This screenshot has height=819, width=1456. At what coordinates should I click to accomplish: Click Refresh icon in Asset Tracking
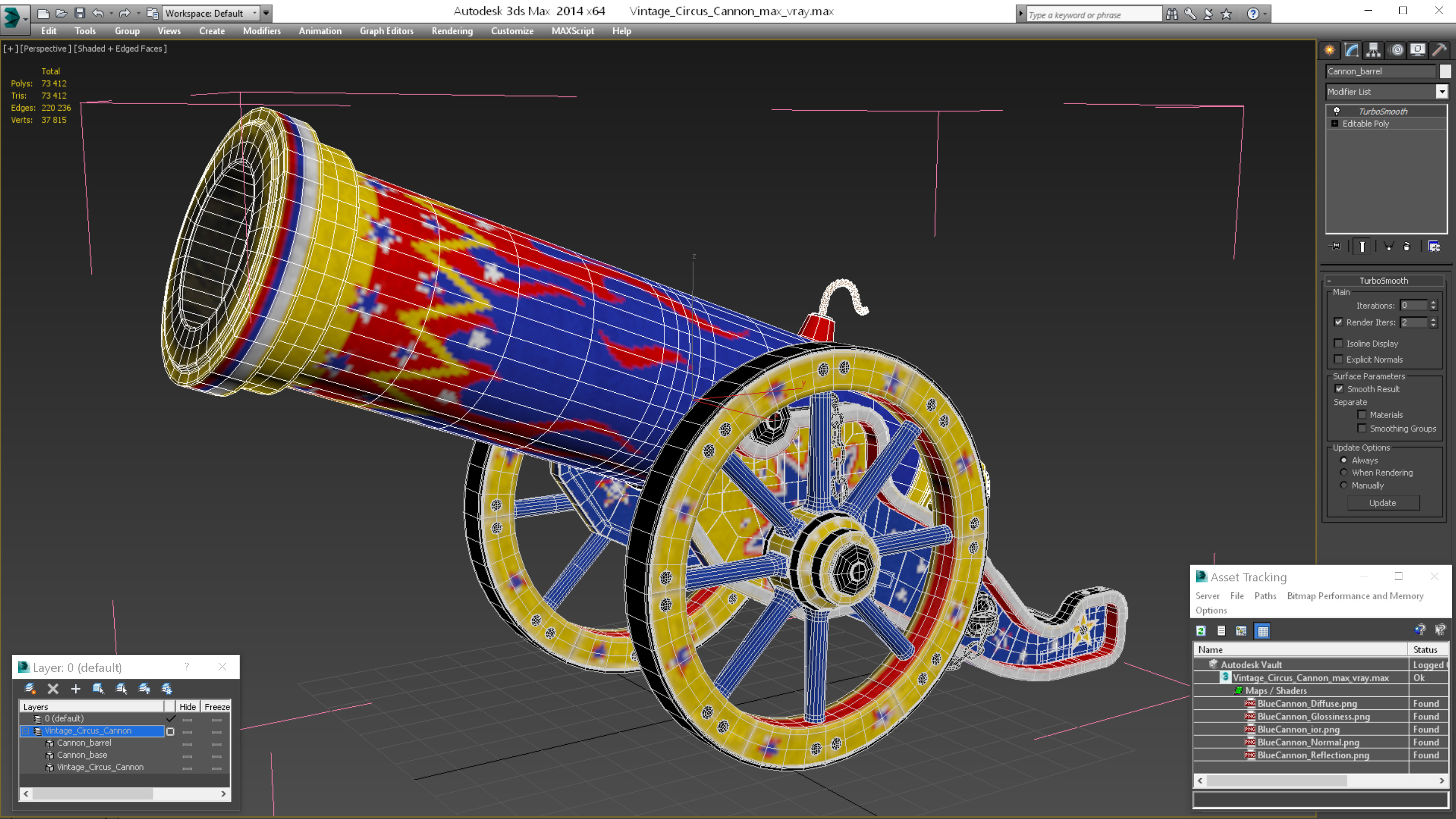tap(1201, 631)
